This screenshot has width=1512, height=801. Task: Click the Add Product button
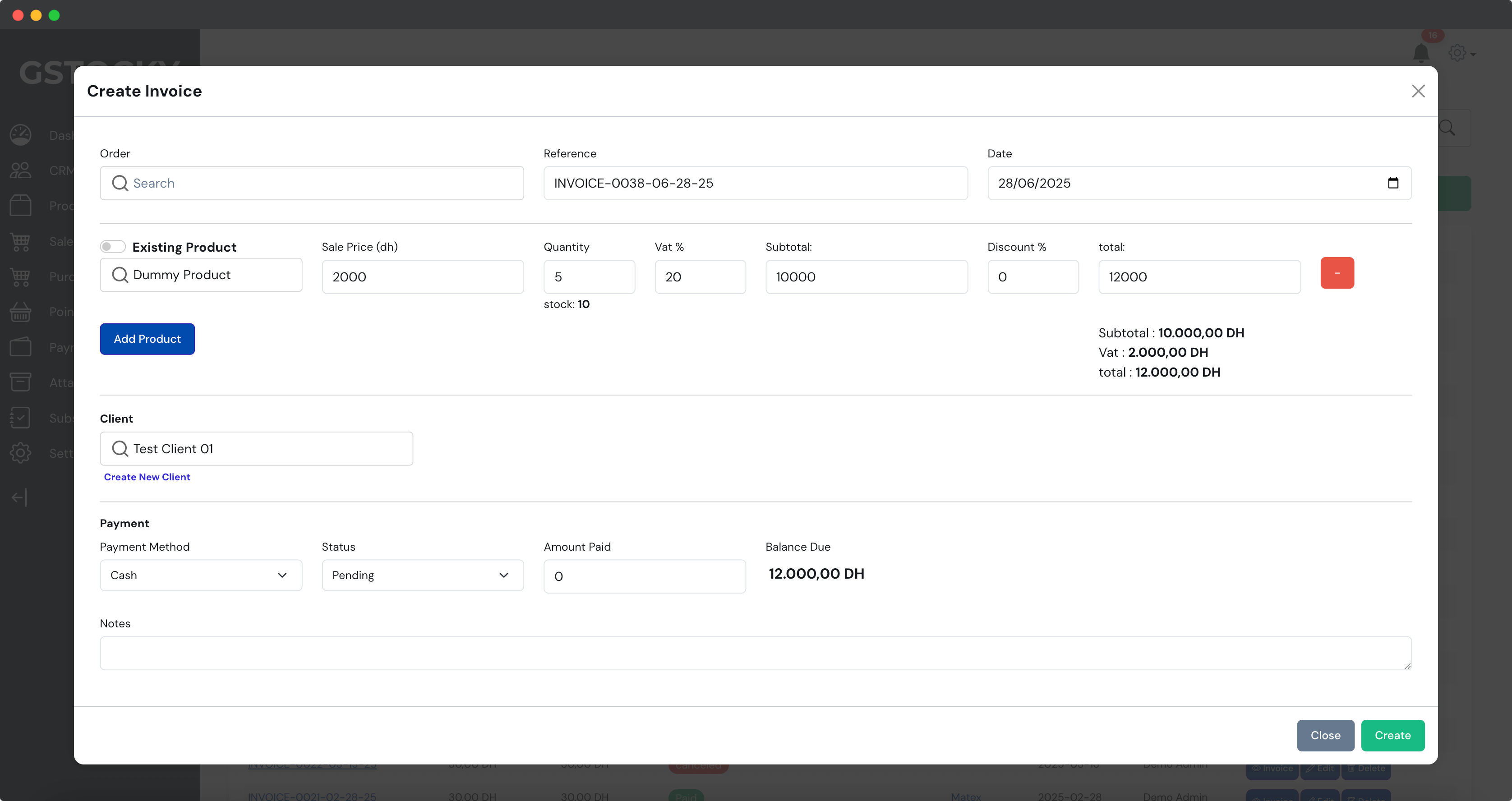pyautogui.click(x=147, y=339)
